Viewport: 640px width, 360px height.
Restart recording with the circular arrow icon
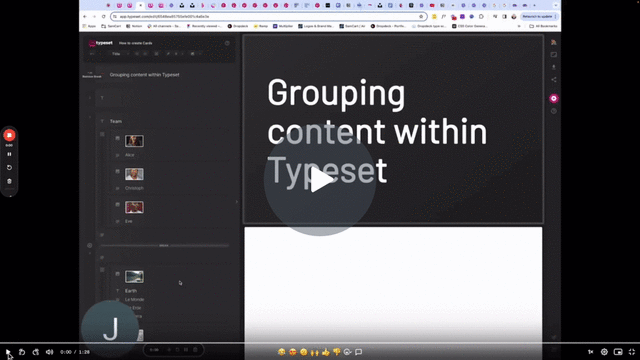pyautogui.click(x=9, y=168)
